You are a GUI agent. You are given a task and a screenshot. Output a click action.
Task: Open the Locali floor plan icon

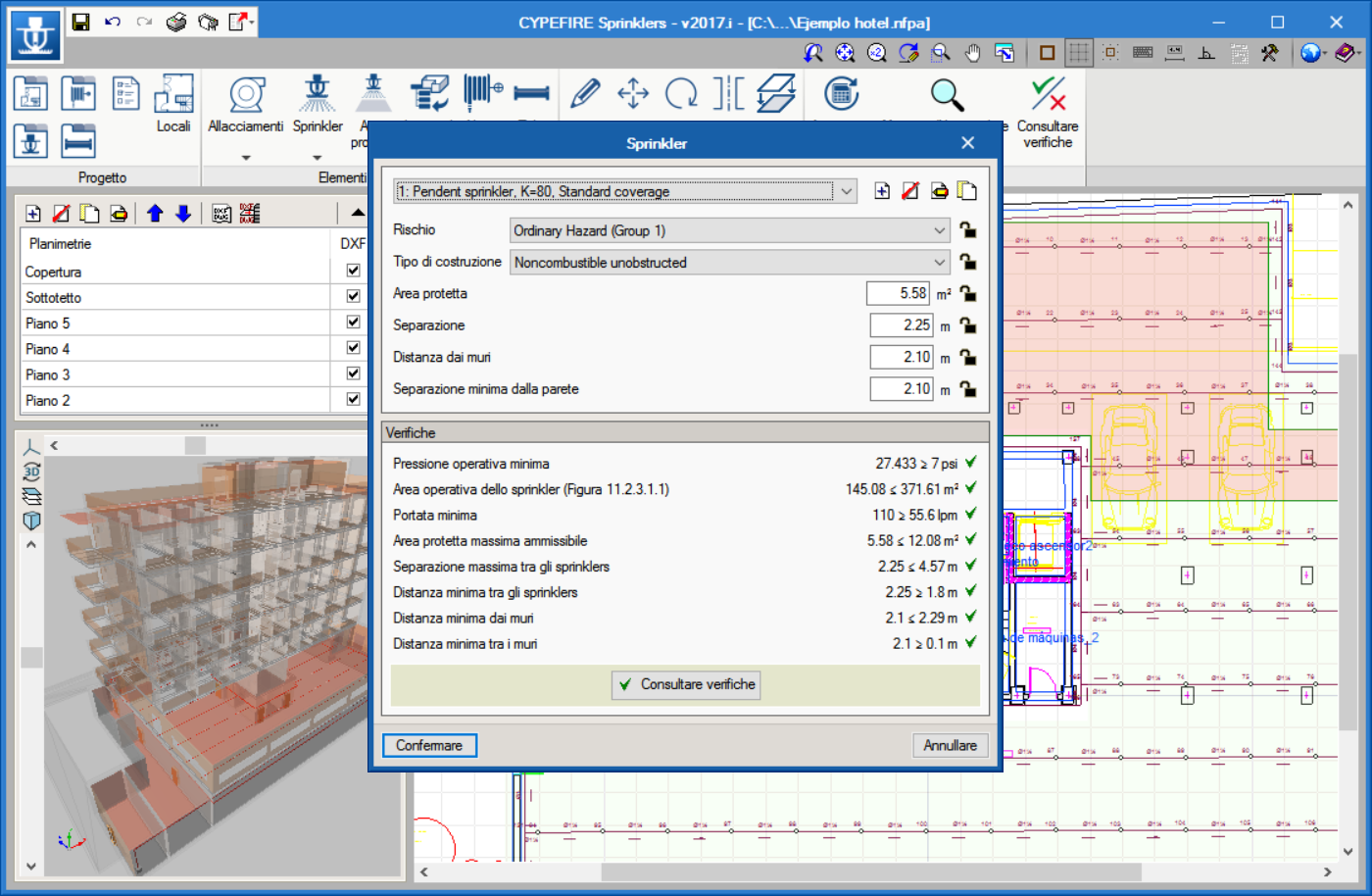point(173,93)
